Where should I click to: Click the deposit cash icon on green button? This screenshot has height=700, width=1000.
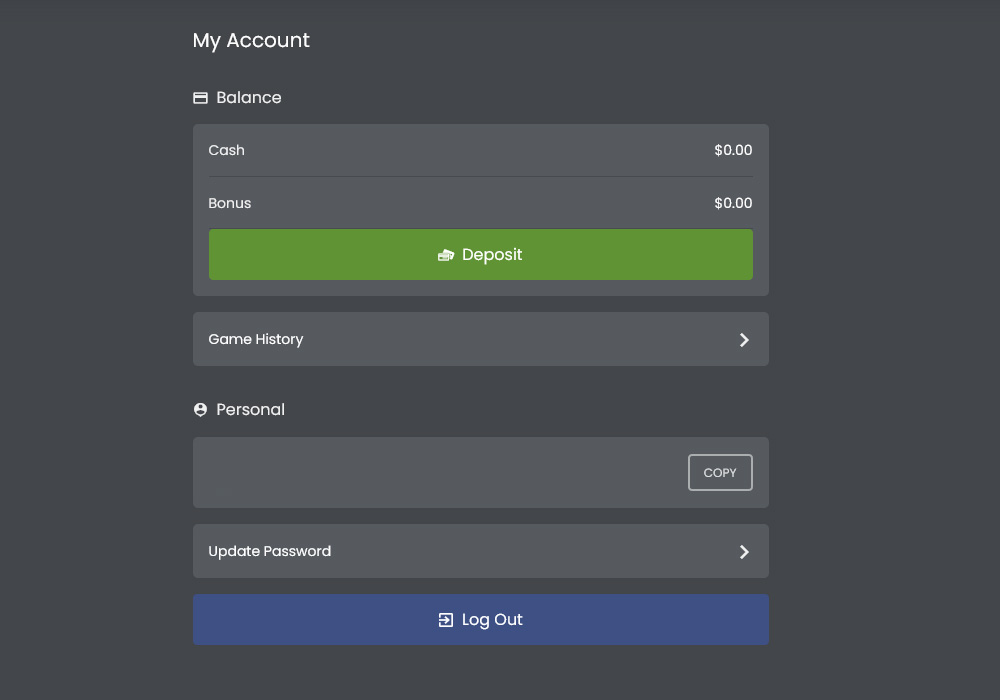click(x=446, y=255)
